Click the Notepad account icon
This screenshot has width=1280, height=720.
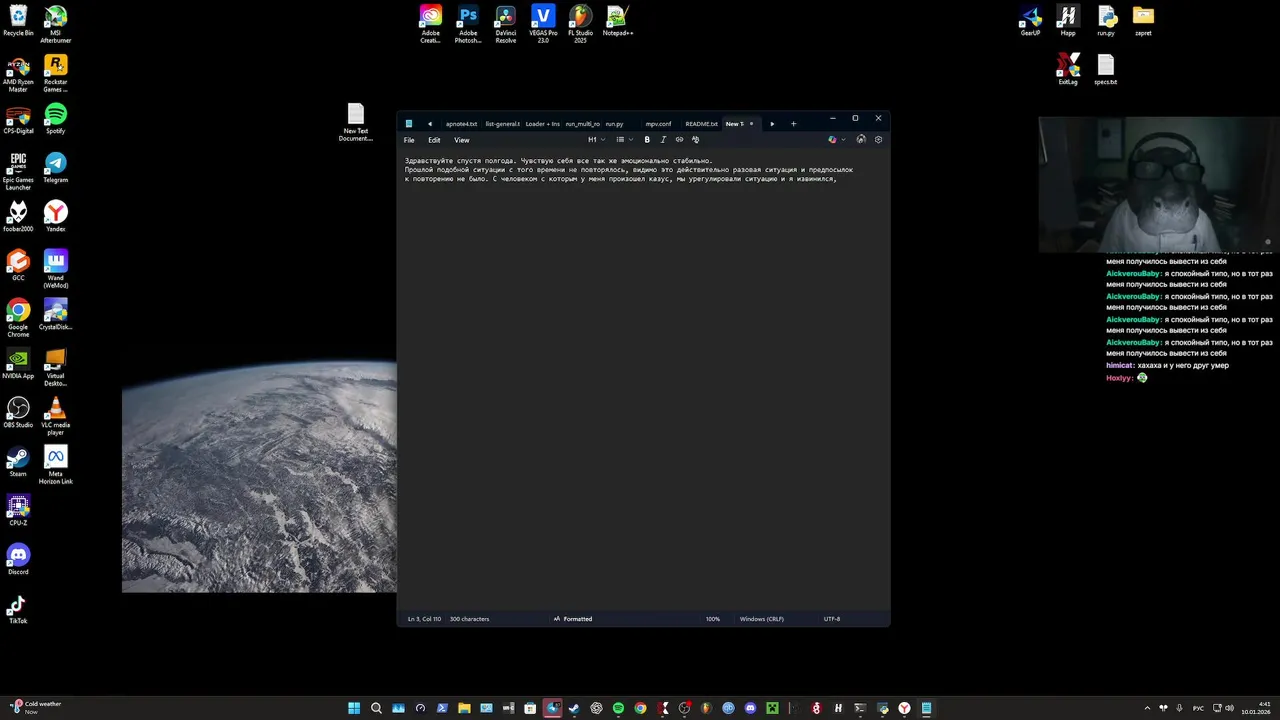pyautogui.click(x=861, y=140)
